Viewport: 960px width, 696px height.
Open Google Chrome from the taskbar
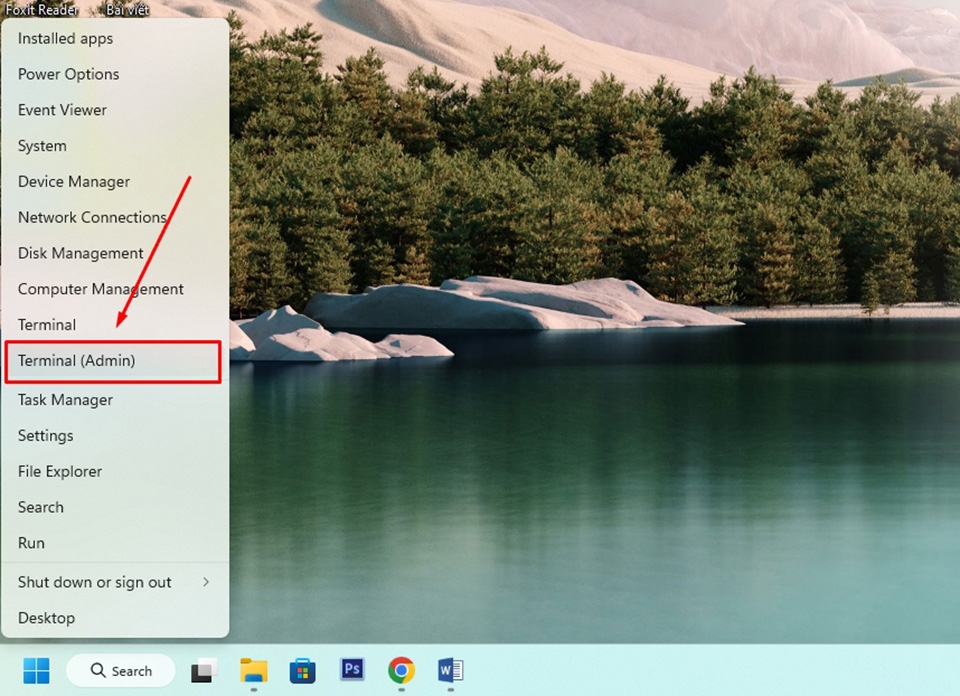tap(400, 670)
